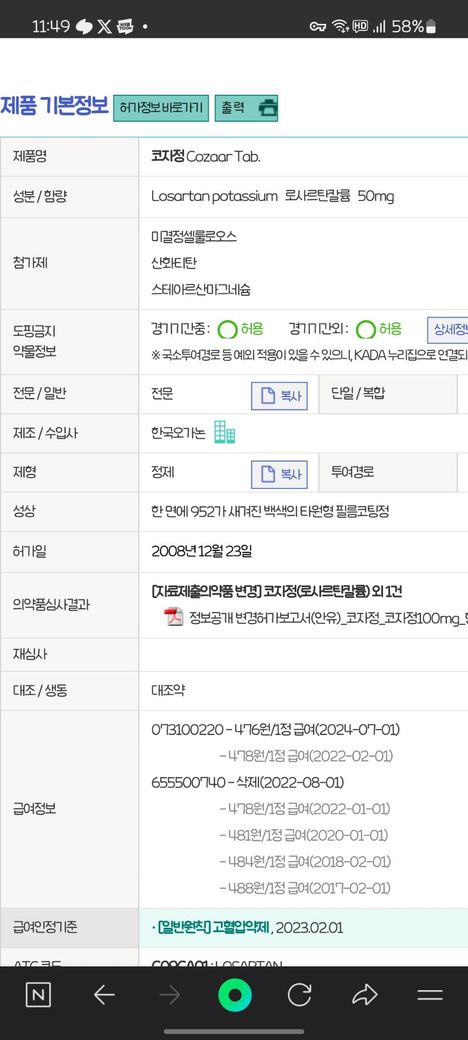
Task: Open the browser hamburger menu
Action: (x=430, y=994)
